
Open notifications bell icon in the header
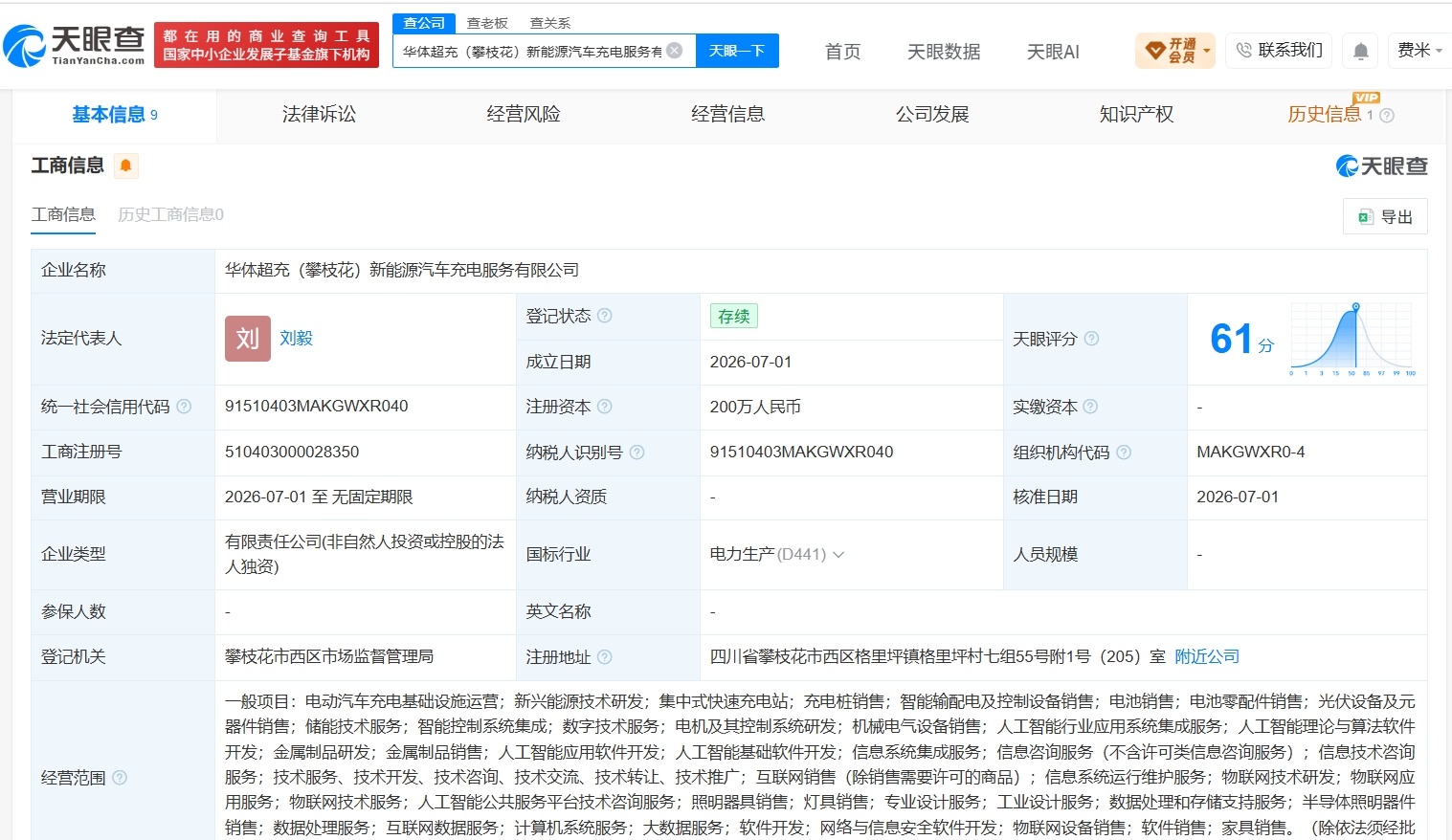pyautogui.click(x=1361, y=51)
